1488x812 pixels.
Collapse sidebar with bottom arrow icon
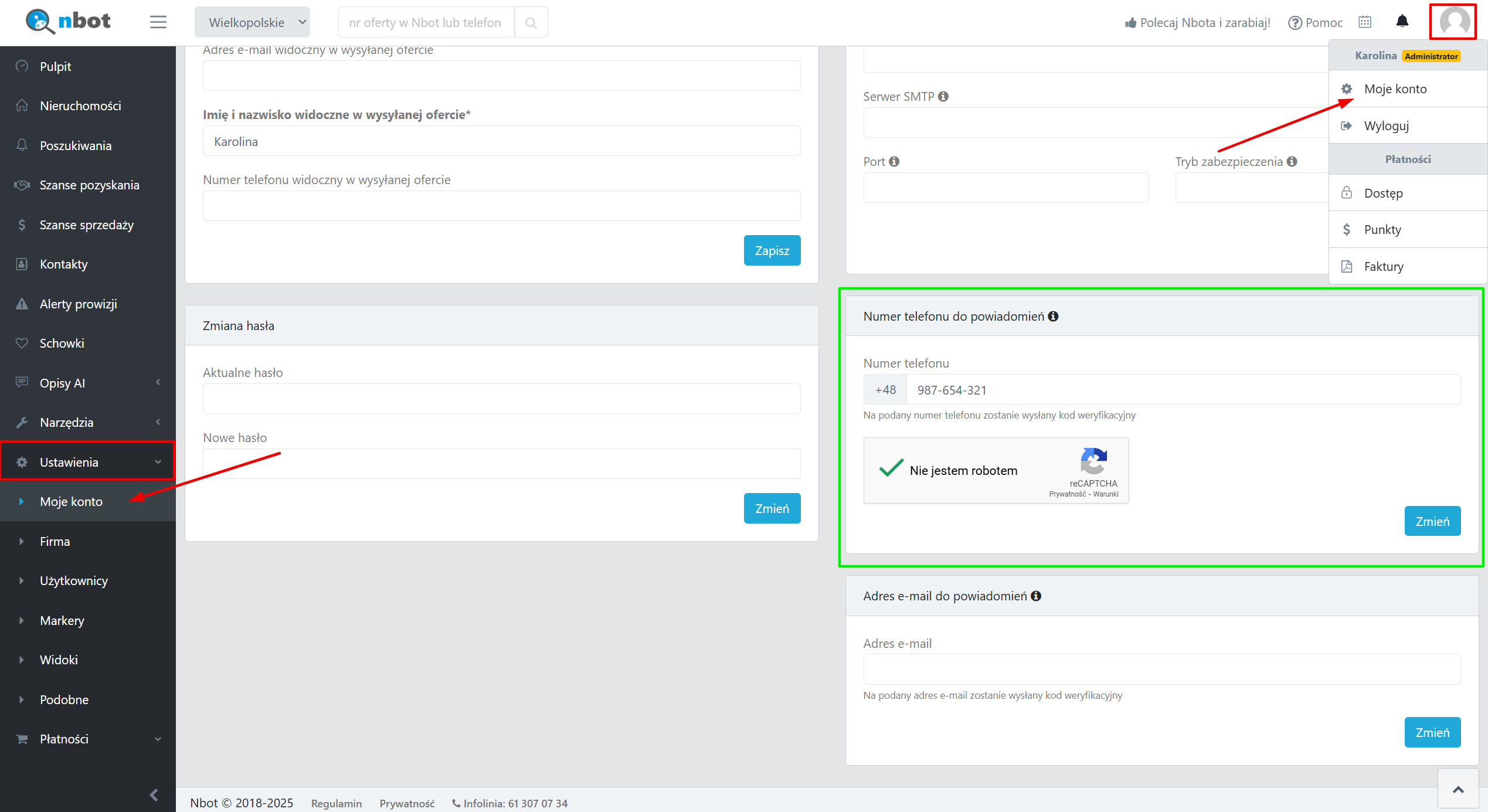(154, 795)
